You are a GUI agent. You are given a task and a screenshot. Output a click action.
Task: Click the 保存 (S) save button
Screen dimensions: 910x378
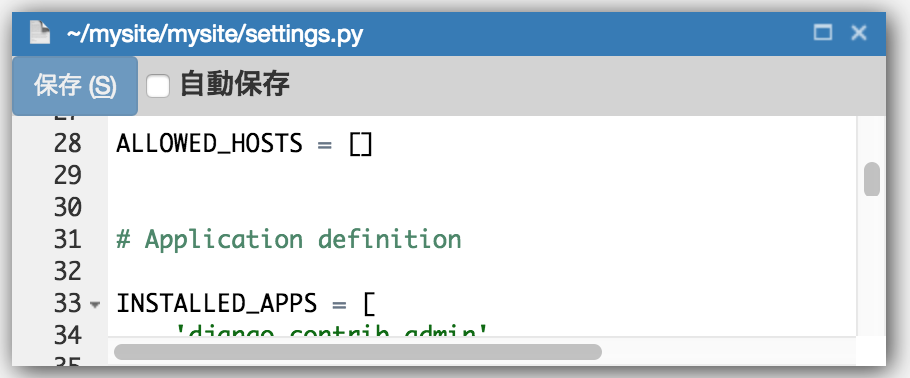point(75,86)
